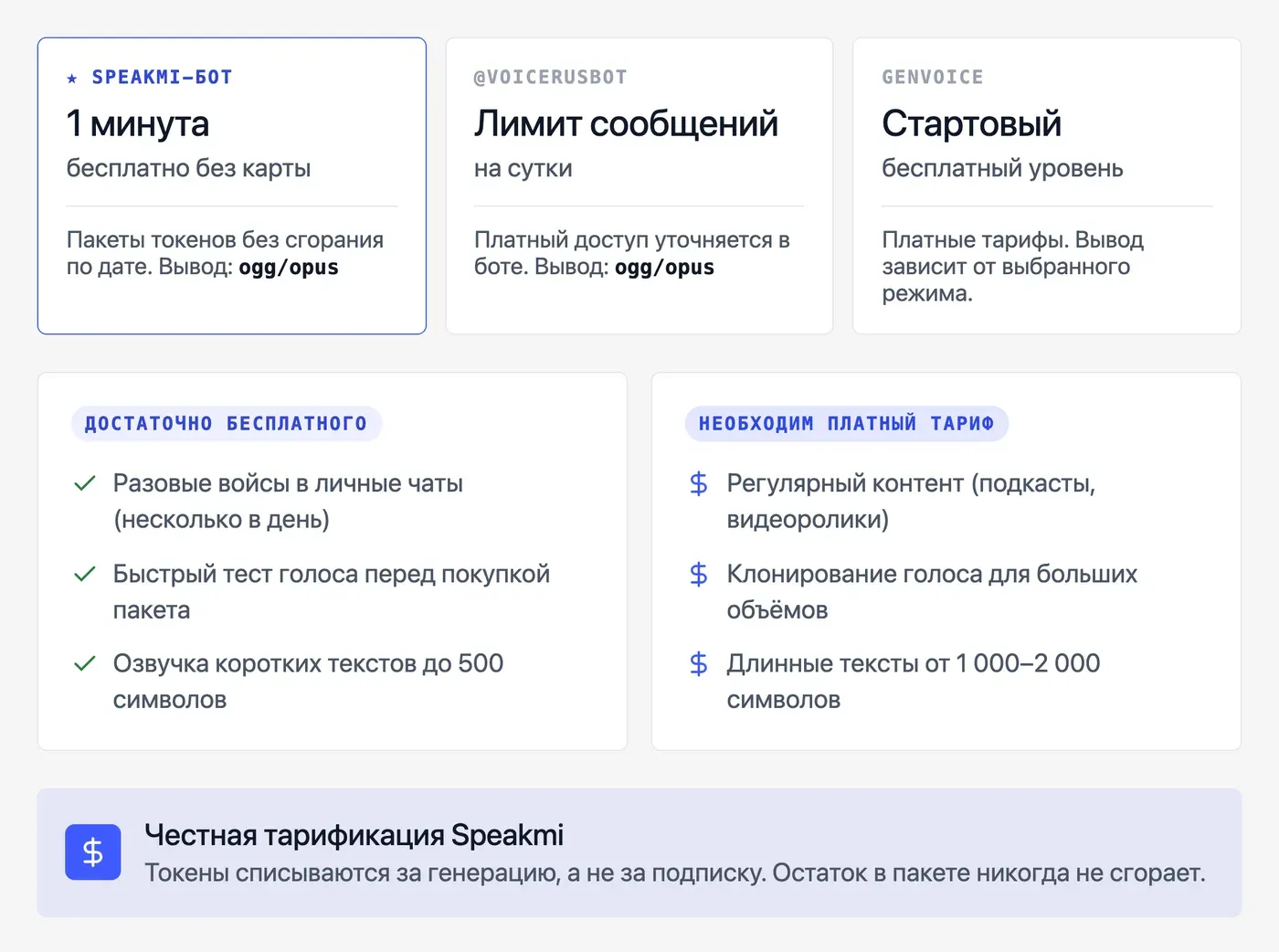Click the checkmark next to Озвучка коротких текстов
Screen dimensions: 1279x952
(85, 663)
